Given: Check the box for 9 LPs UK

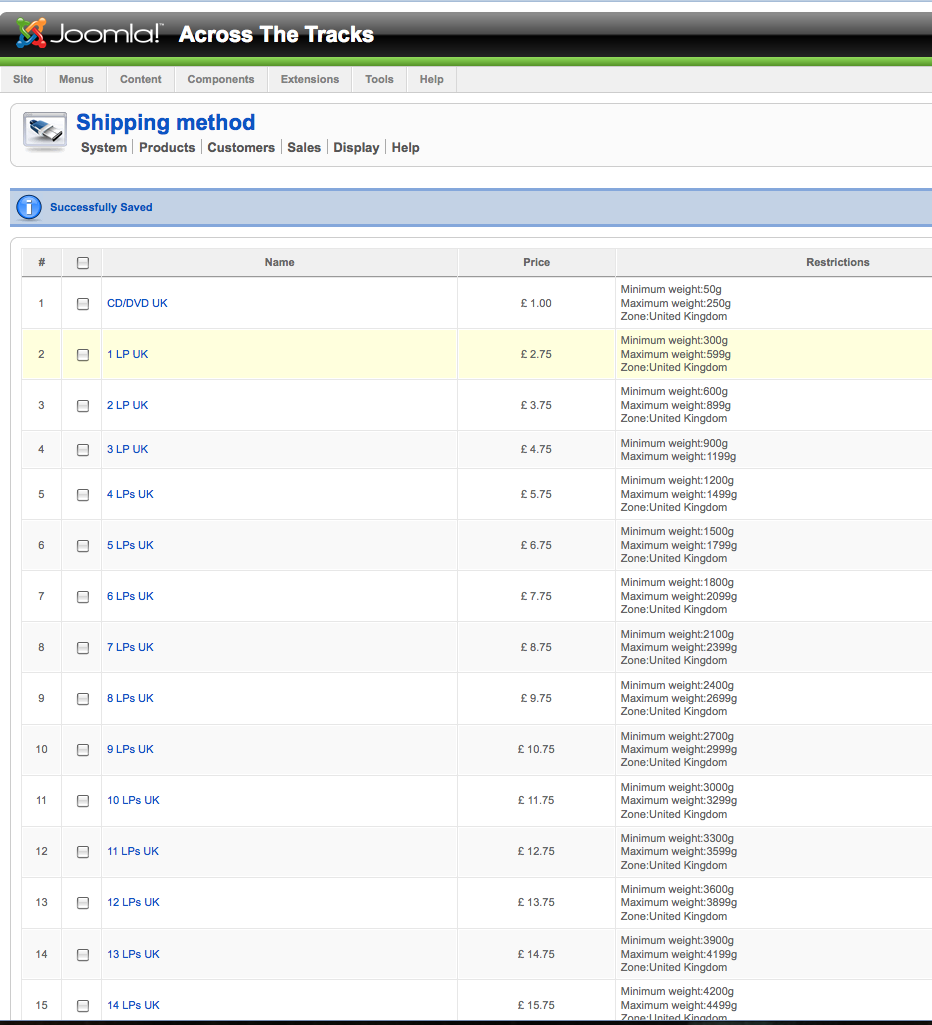Looking at the screenshot, I should point(83,750).
